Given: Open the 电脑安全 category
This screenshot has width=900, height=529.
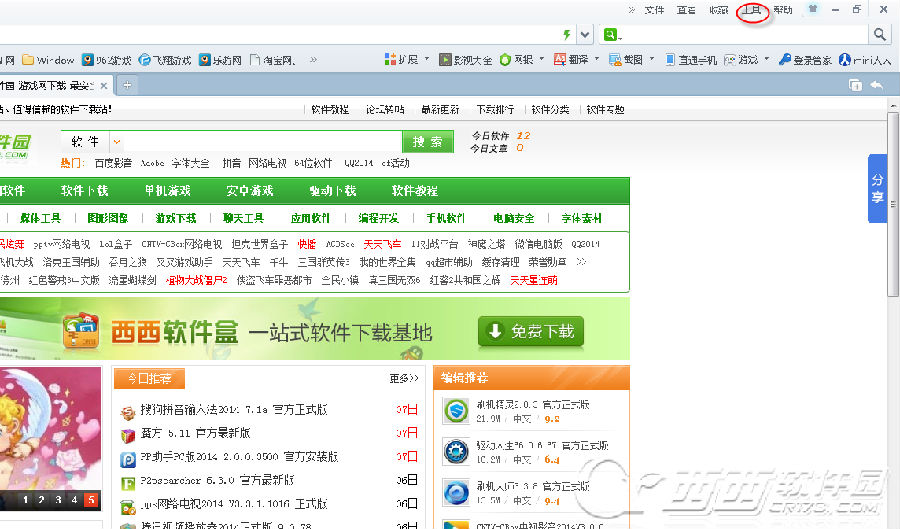Looking at the screenshot, I should click(x=514, y=218).
